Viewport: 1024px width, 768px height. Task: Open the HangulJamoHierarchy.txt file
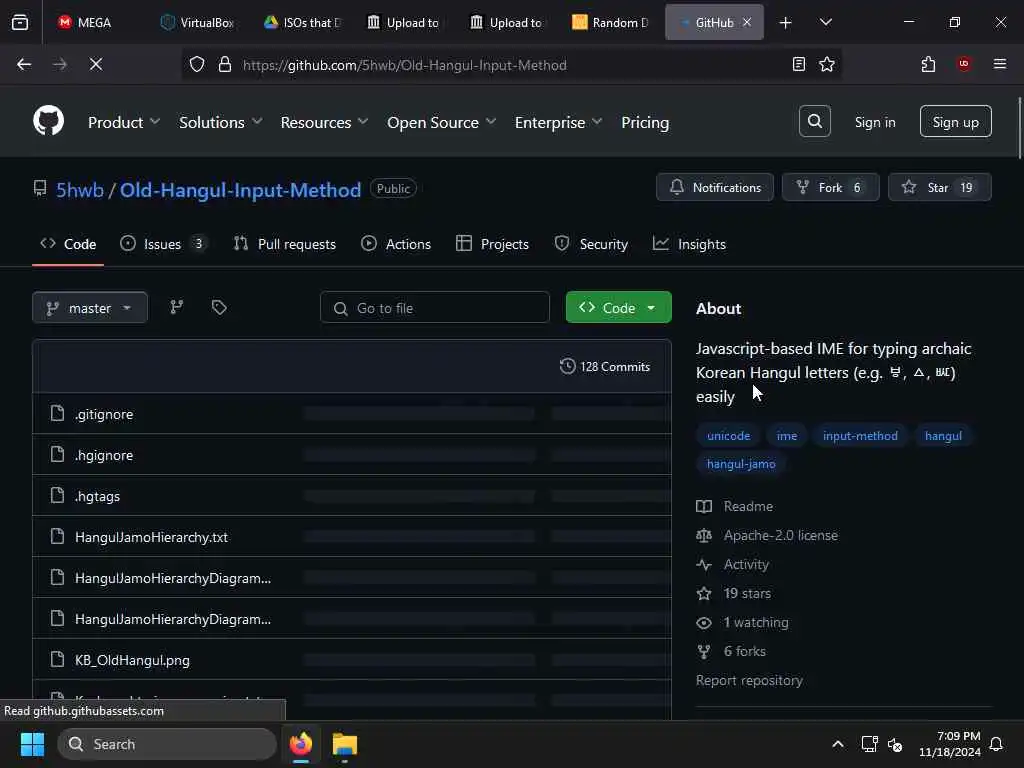[152, 537]
